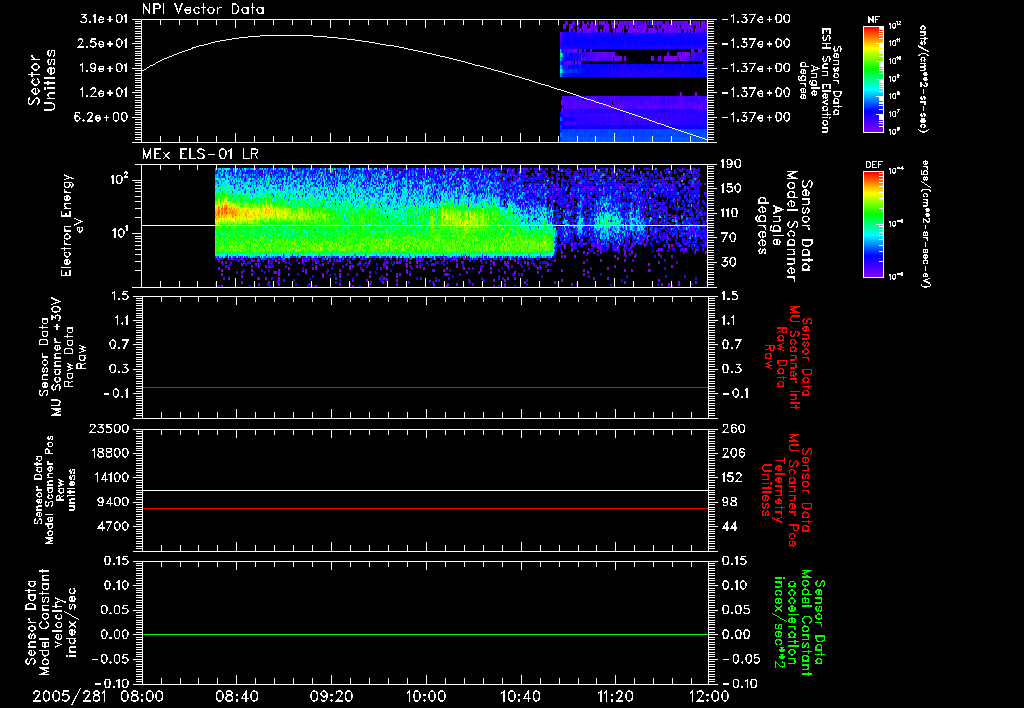This screenshot has height=708, width=1024.
Task: Click the '18800' scanner position tick
Action: click(x=109, y=453)
